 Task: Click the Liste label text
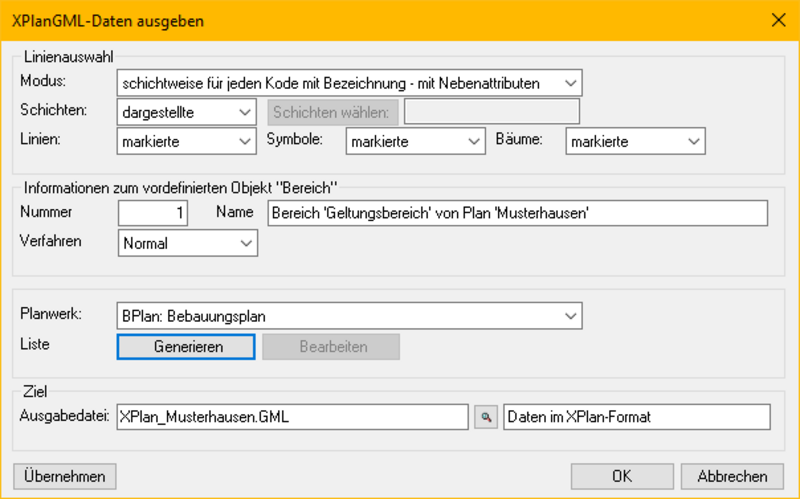[35, 344]
